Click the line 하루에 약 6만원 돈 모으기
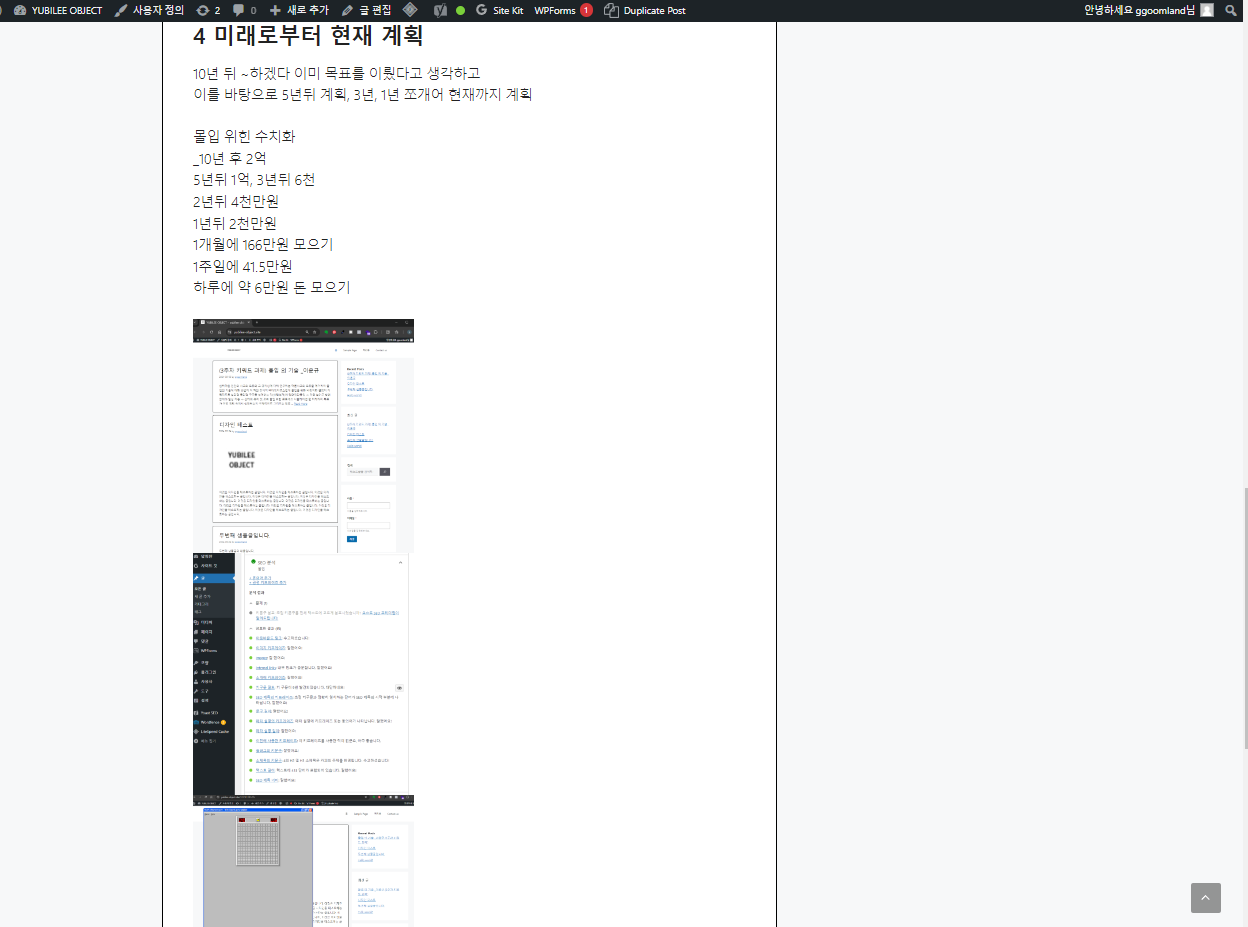 [272, 288]
